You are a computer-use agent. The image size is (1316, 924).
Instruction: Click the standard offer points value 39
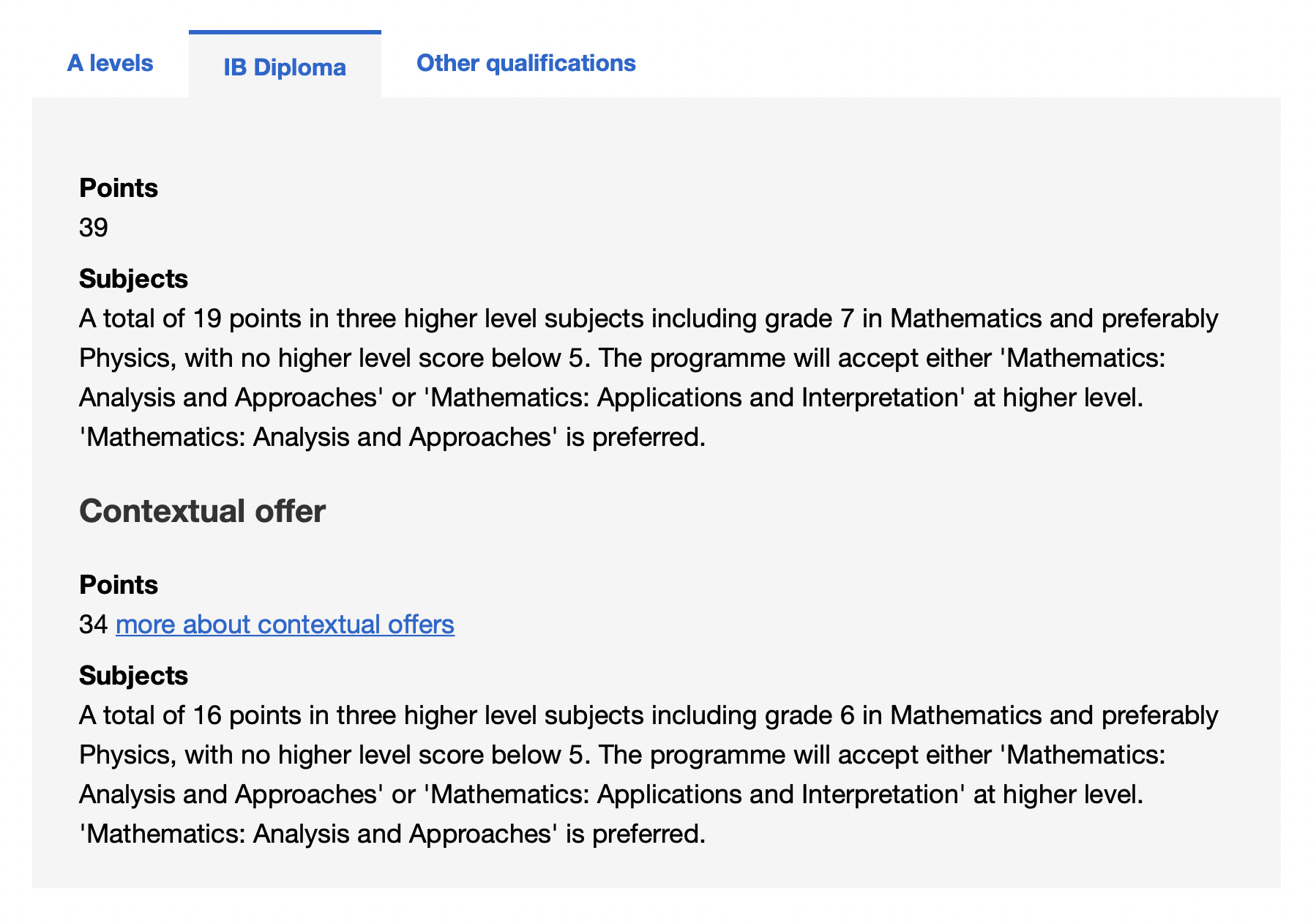click(x=94, y=228)
